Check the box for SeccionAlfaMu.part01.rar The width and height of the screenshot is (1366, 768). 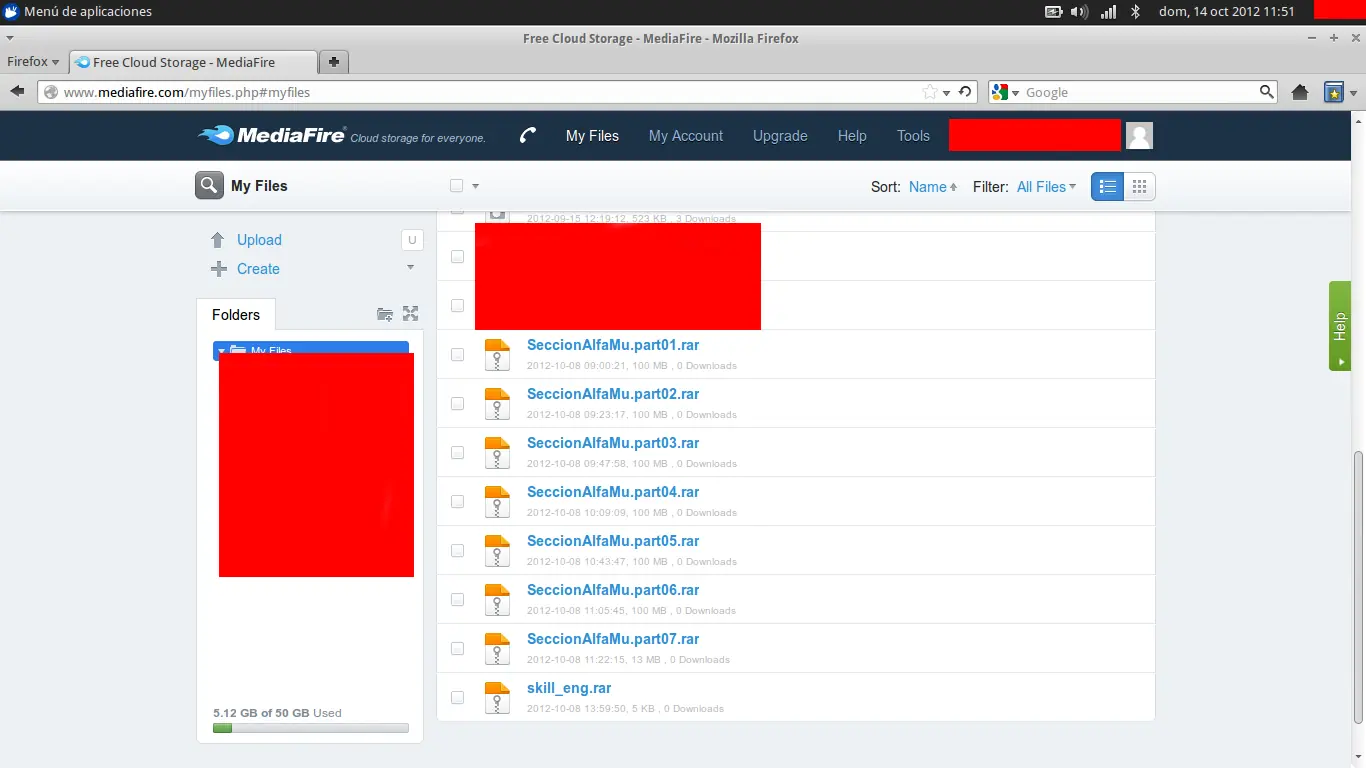(x=457, y=354)
